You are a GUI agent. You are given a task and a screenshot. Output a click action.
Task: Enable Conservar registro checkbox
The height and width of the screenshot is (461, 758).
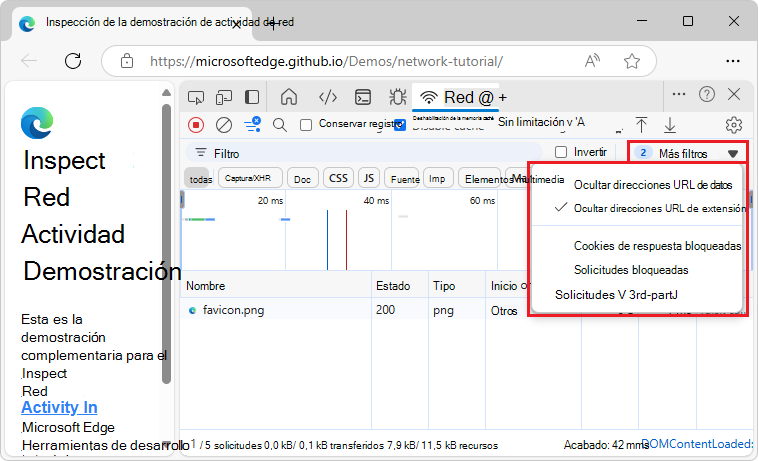point(306,125)
